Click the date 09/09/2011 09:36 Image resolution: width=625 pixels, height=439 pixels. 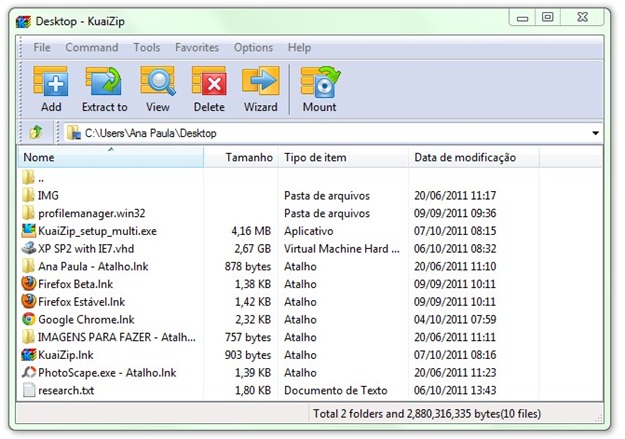[x=455, y=213]
